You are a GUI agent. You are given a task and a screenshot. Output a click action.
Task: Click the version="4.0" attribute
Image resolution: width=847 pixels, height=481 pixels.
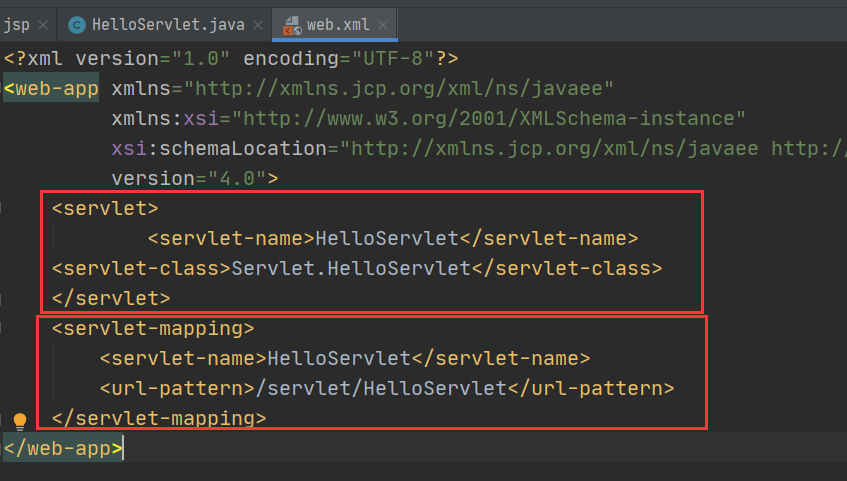pyautogui.click(x=189, y=178)
